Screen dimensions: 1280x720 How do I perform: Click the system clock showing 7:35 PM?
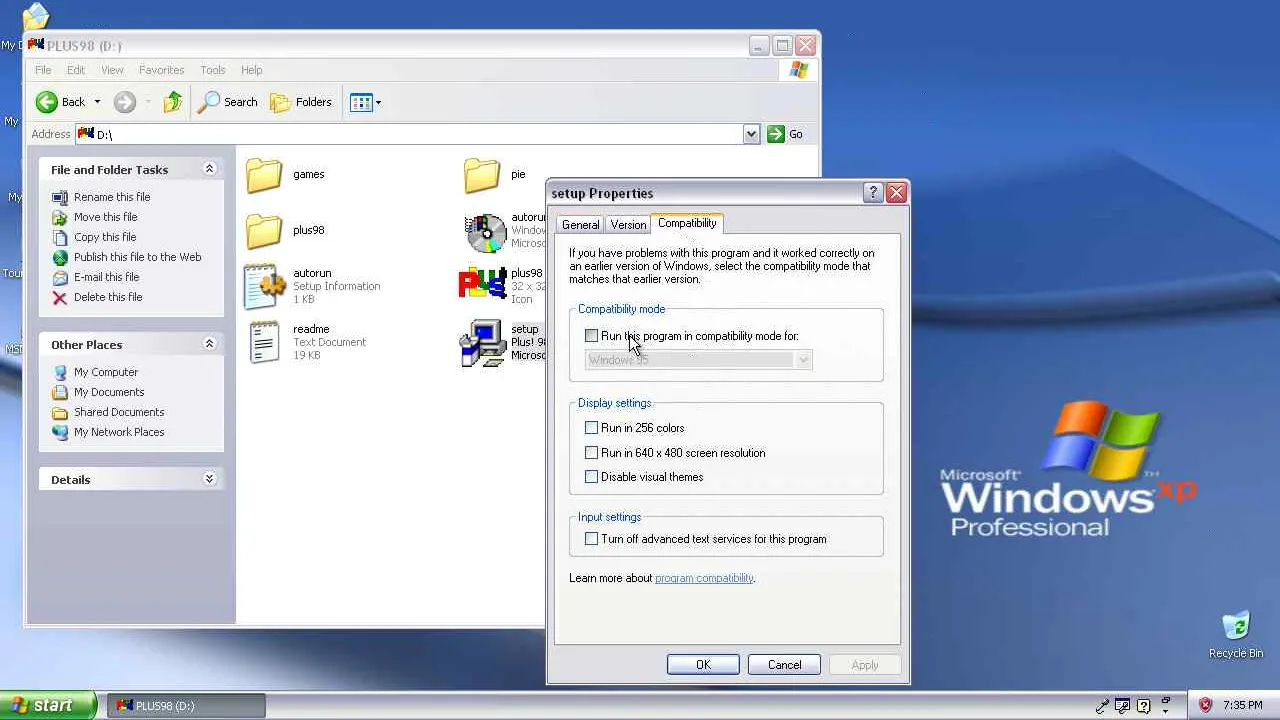(1242, 706)
